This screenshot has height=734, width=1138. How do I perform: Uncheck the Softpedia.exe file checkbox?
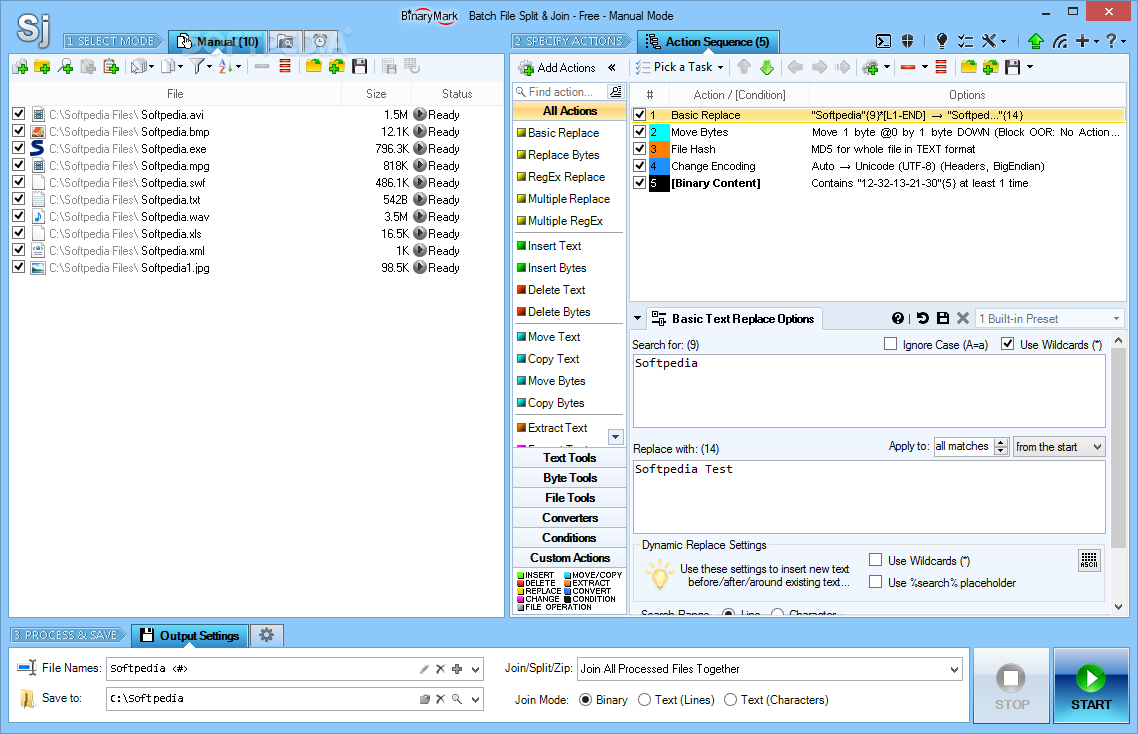click(19, 148)
